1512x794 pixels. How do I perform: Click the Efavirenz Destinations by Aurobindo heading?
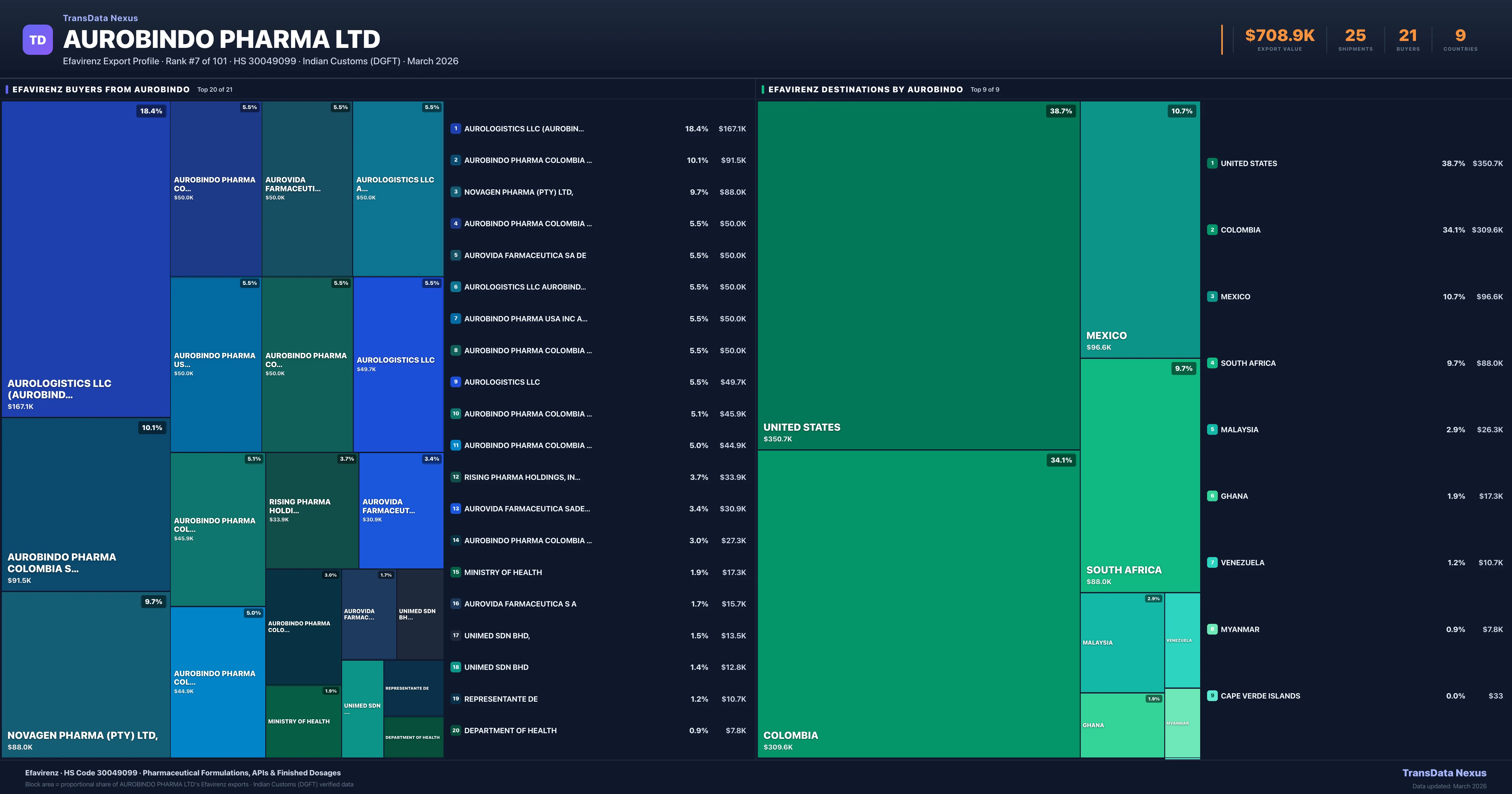point(865,89)
